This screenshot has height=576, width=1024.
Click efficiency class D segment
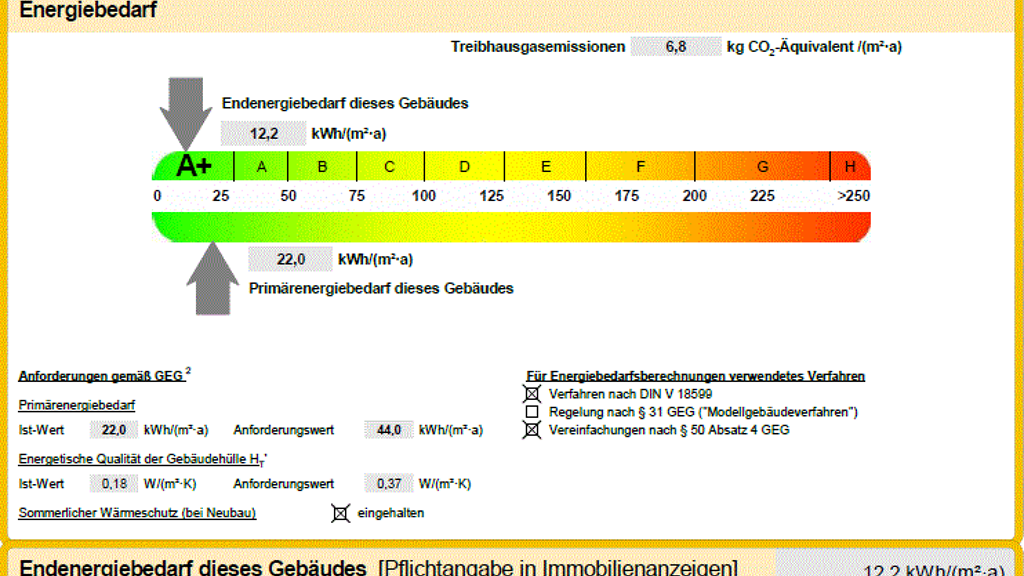coord(464,167)
